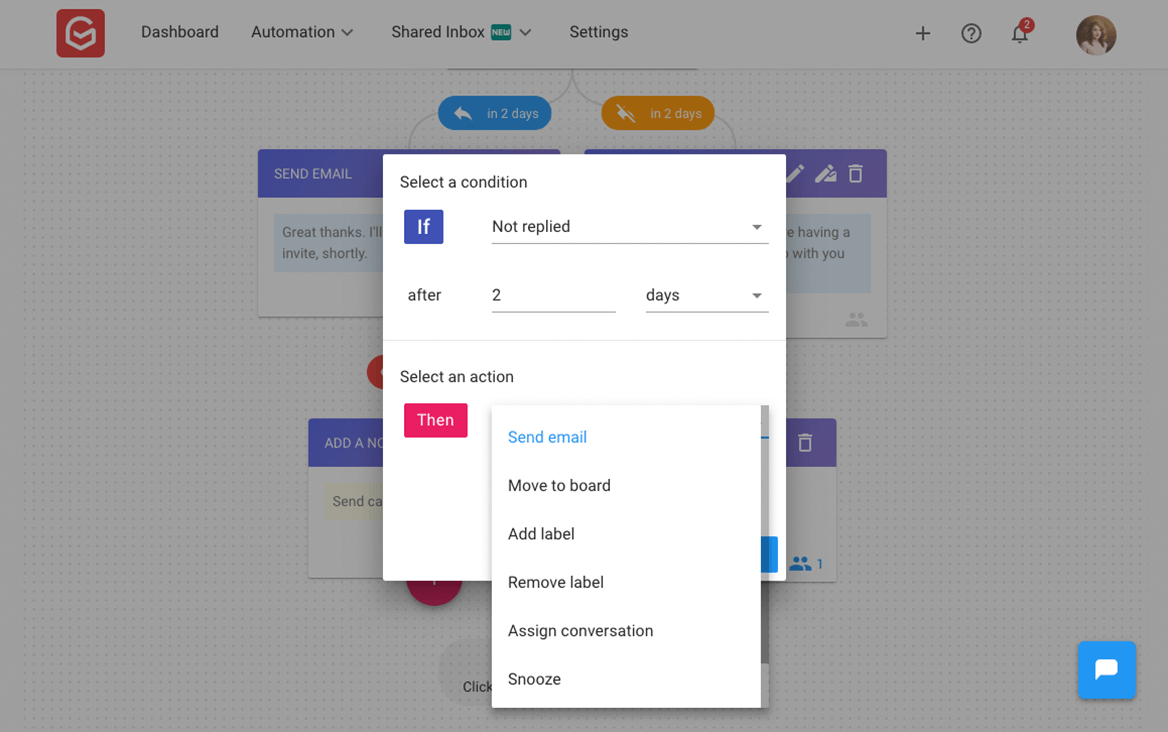Click the after number field with value 2
The image size is (1168, 732).
click(x=553, y=296)
